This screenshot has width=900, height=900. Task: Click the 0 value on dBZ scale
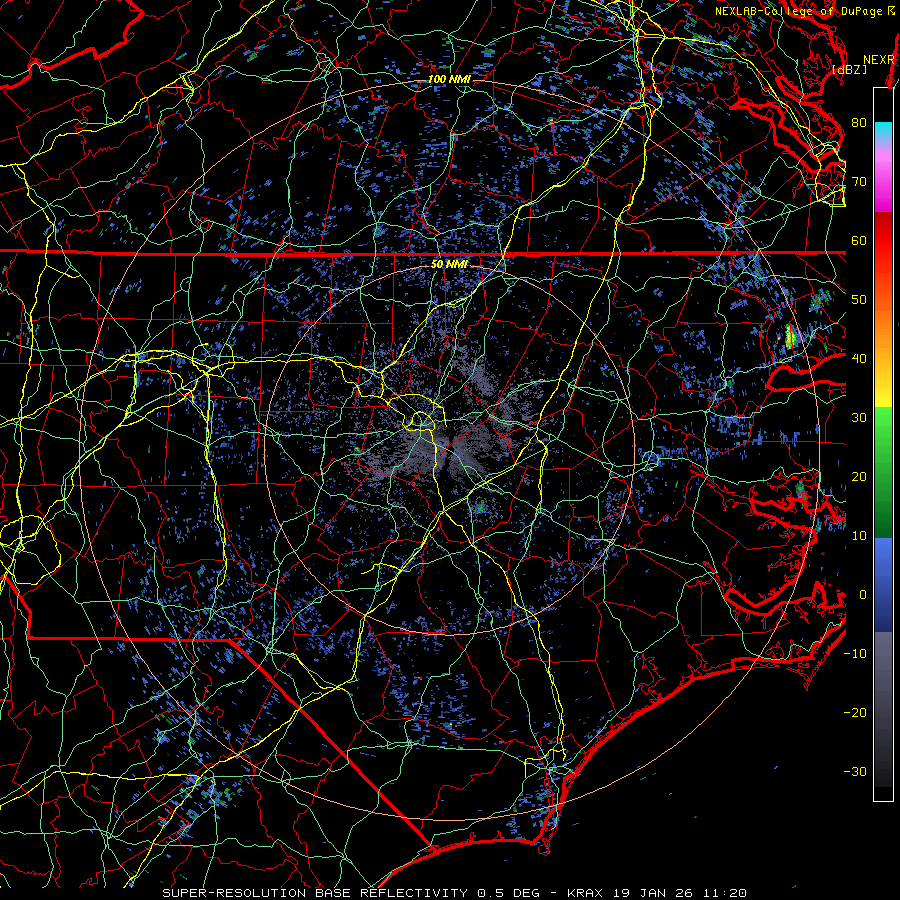click(863, 595)
